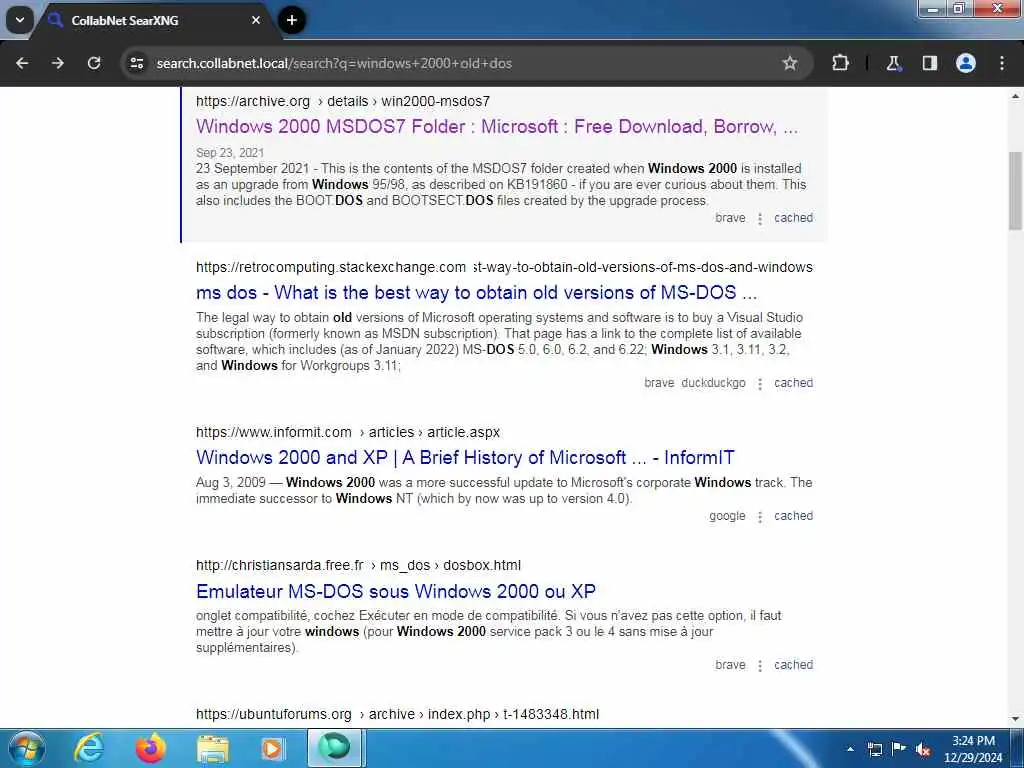Open cached version of retrocomputing result
The width and height of the screenshot is (1024, 768).
click(793, 383)
